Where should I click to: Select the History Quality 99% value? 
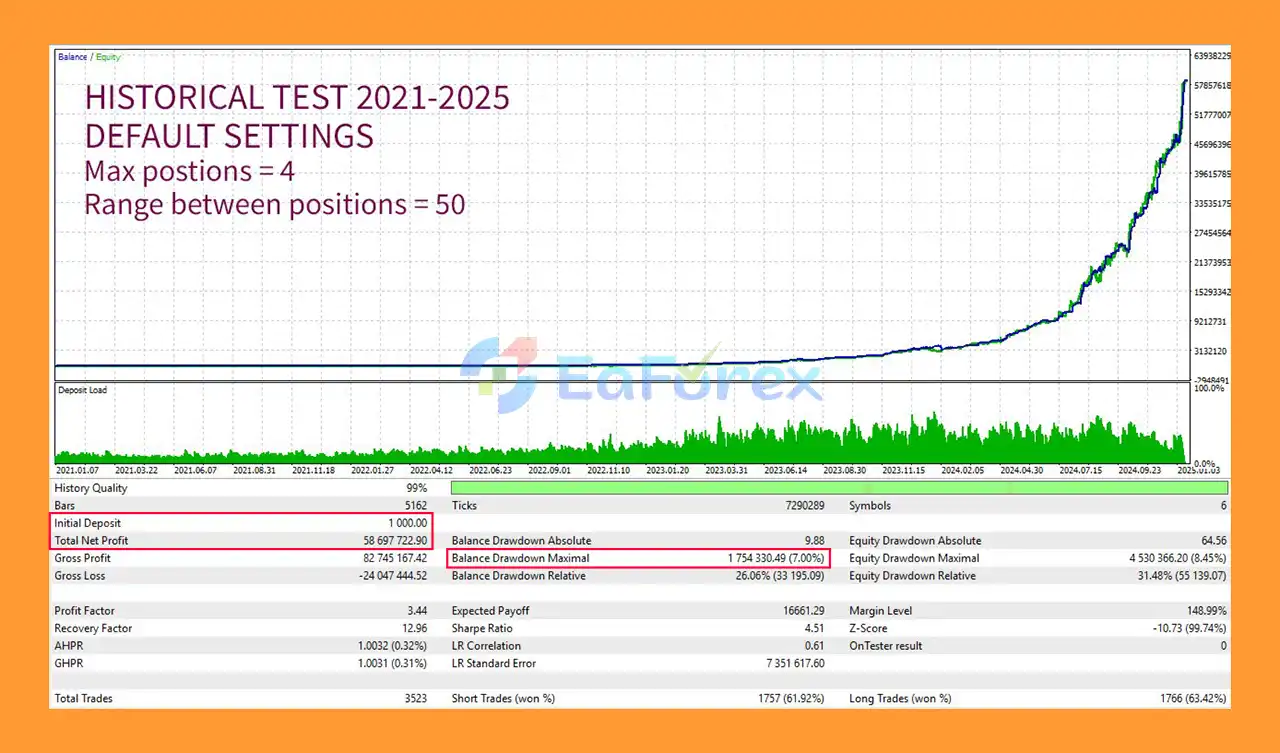point(415,488)
